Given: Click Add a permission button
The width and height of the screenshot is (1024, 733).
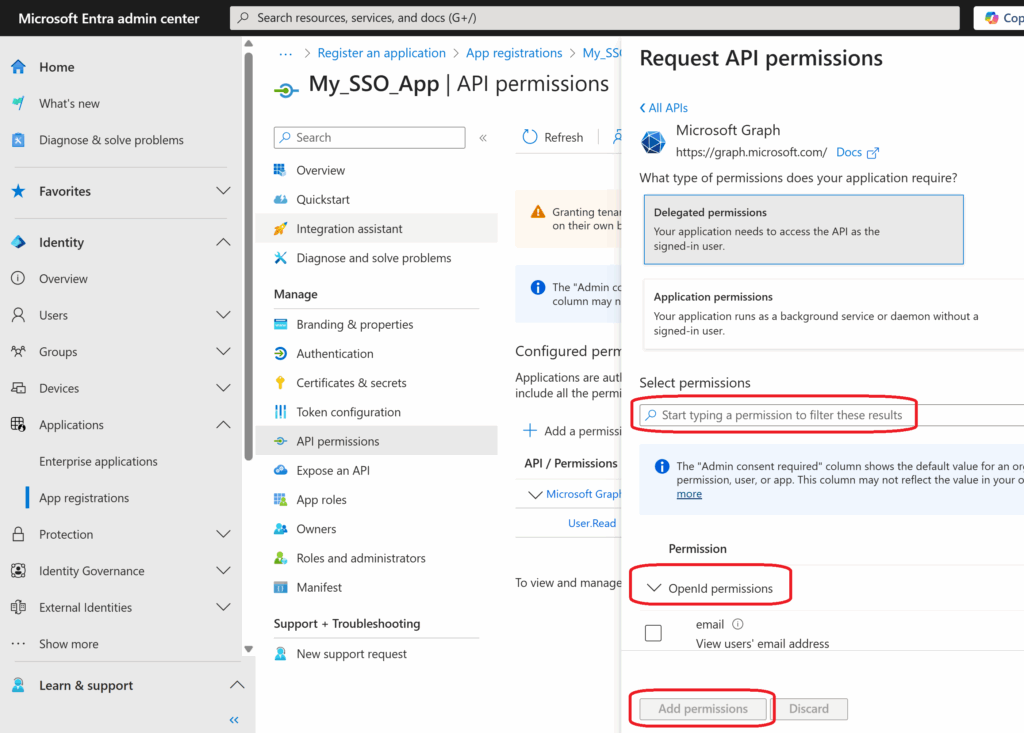Looking at the screenshot, I should (x=572, y=431).
